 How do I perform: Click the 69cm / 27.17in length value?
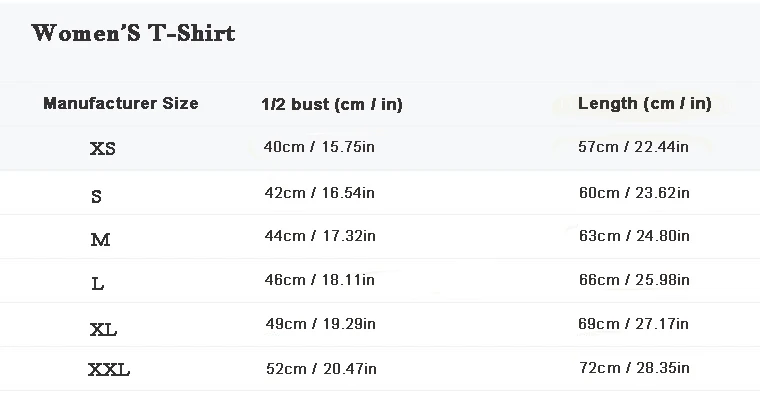click(x=633, y=325)
